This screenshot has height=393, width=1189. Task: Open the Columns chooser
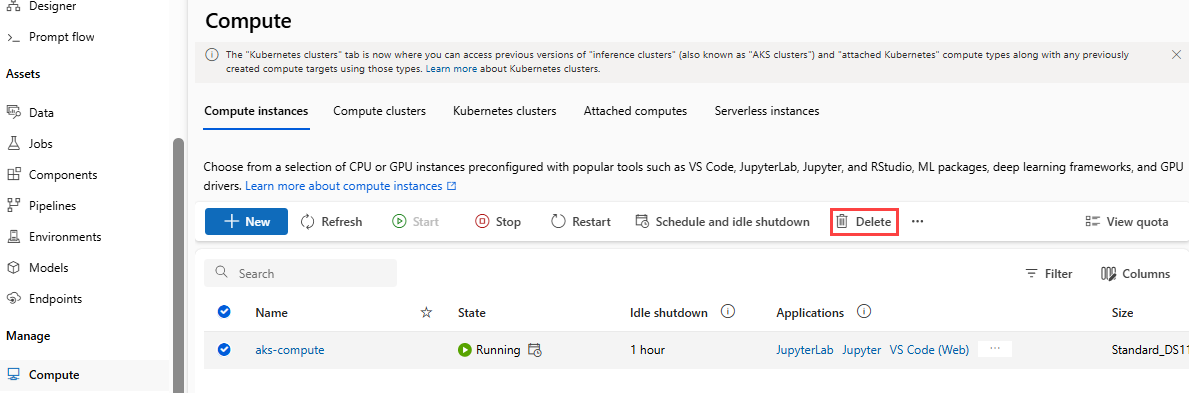[1135, 274]
